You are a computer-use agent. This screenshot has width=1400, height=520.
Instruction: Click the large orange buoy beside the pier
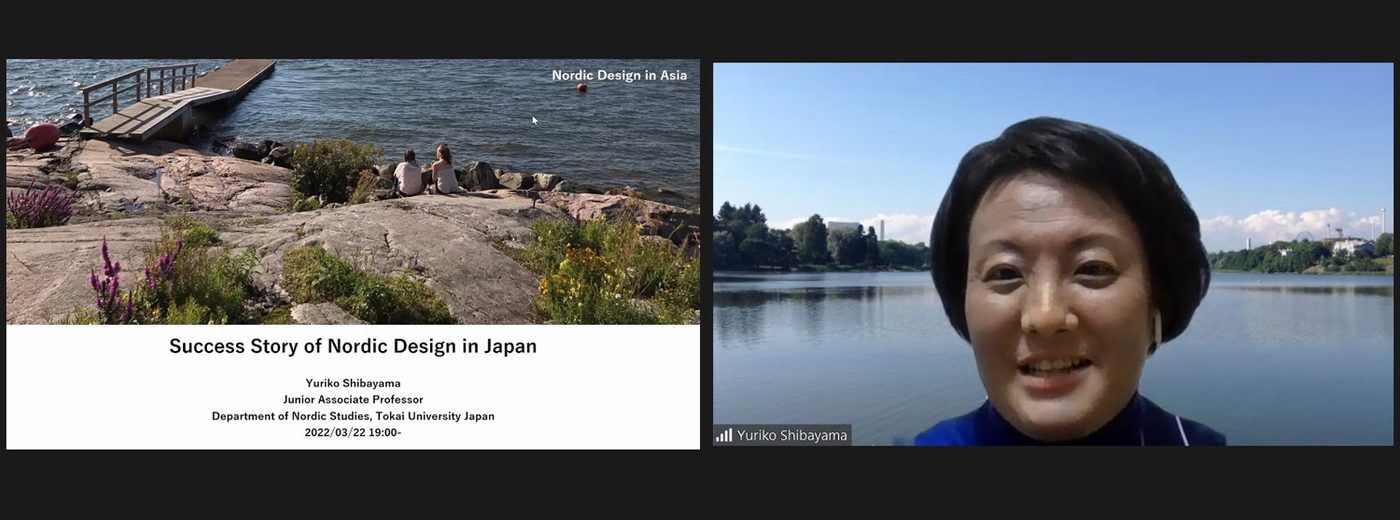point(42,136)
